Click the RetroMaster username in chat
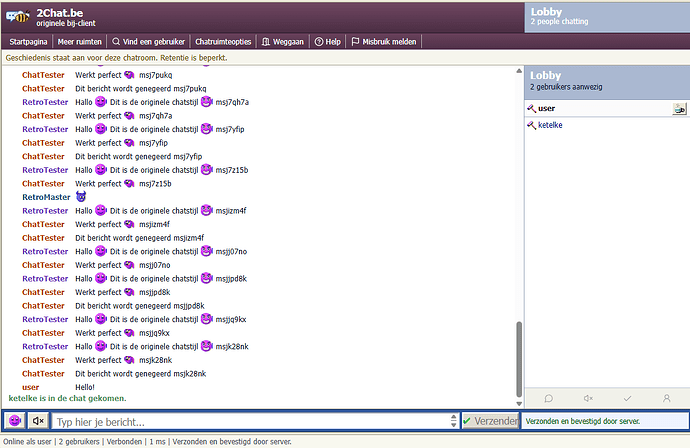This screenshot has height=448, width=690. click(x=46, y=197)
